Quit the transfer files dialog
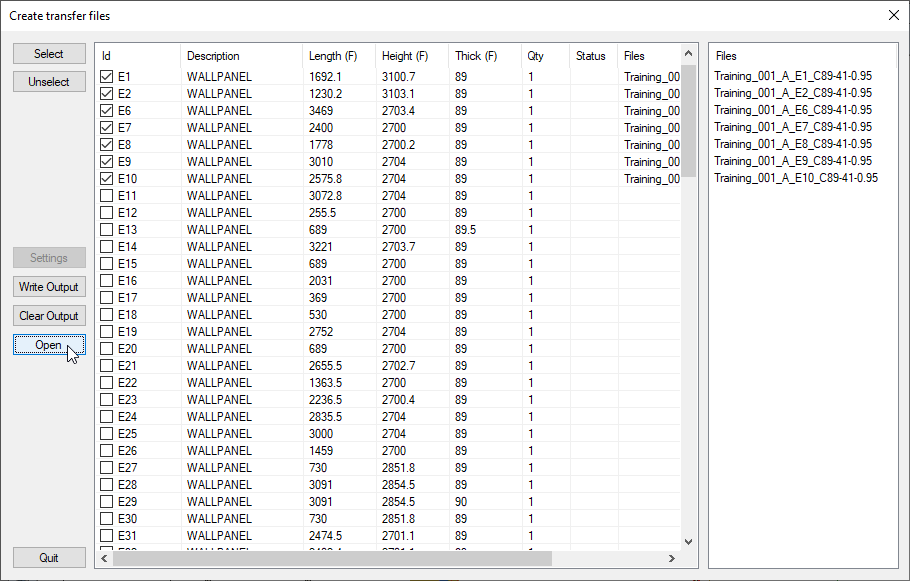The image size is (910, 581). tap(49, 558)
